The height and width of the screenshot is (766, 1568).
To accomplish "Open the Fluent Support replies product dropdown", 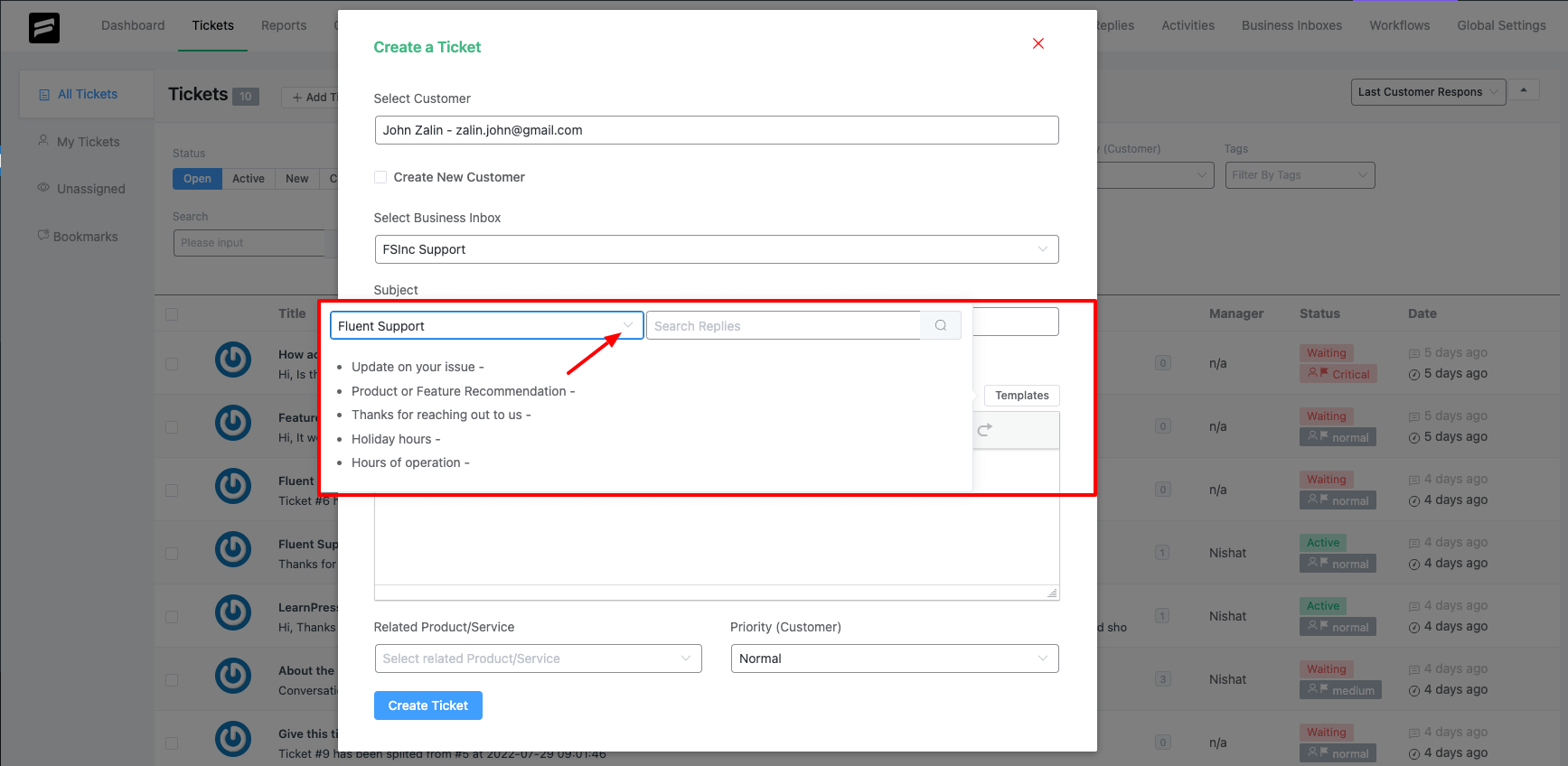I will (486, 325).
